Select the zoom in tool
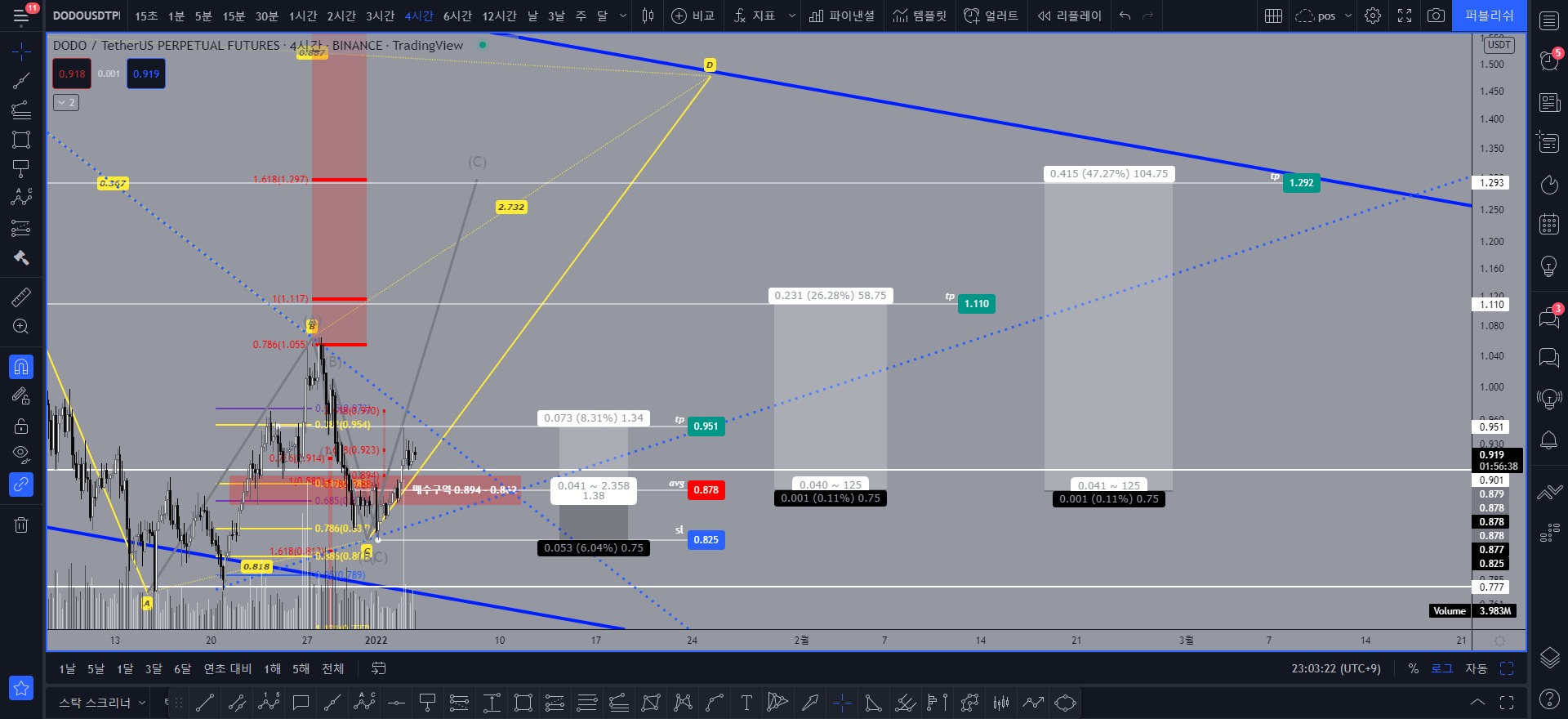This screenshot has width=1568, height=719. [21, 327]
